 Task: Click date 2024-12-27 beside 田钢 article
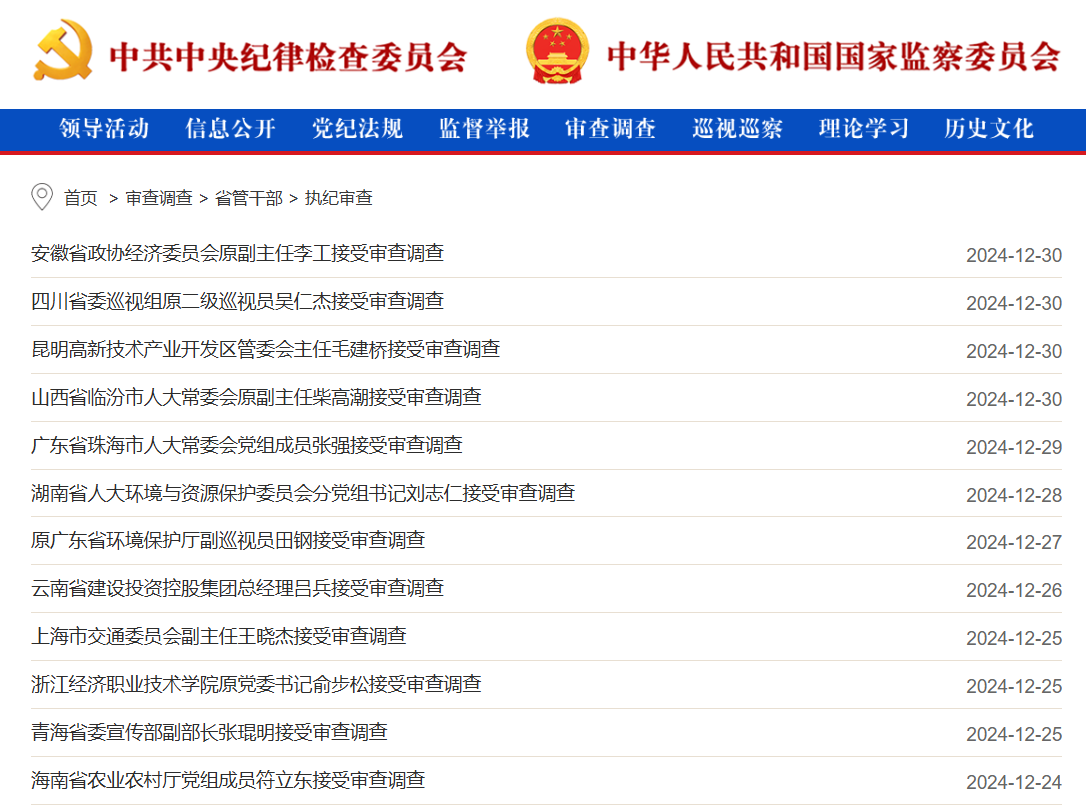point(1014,542)
